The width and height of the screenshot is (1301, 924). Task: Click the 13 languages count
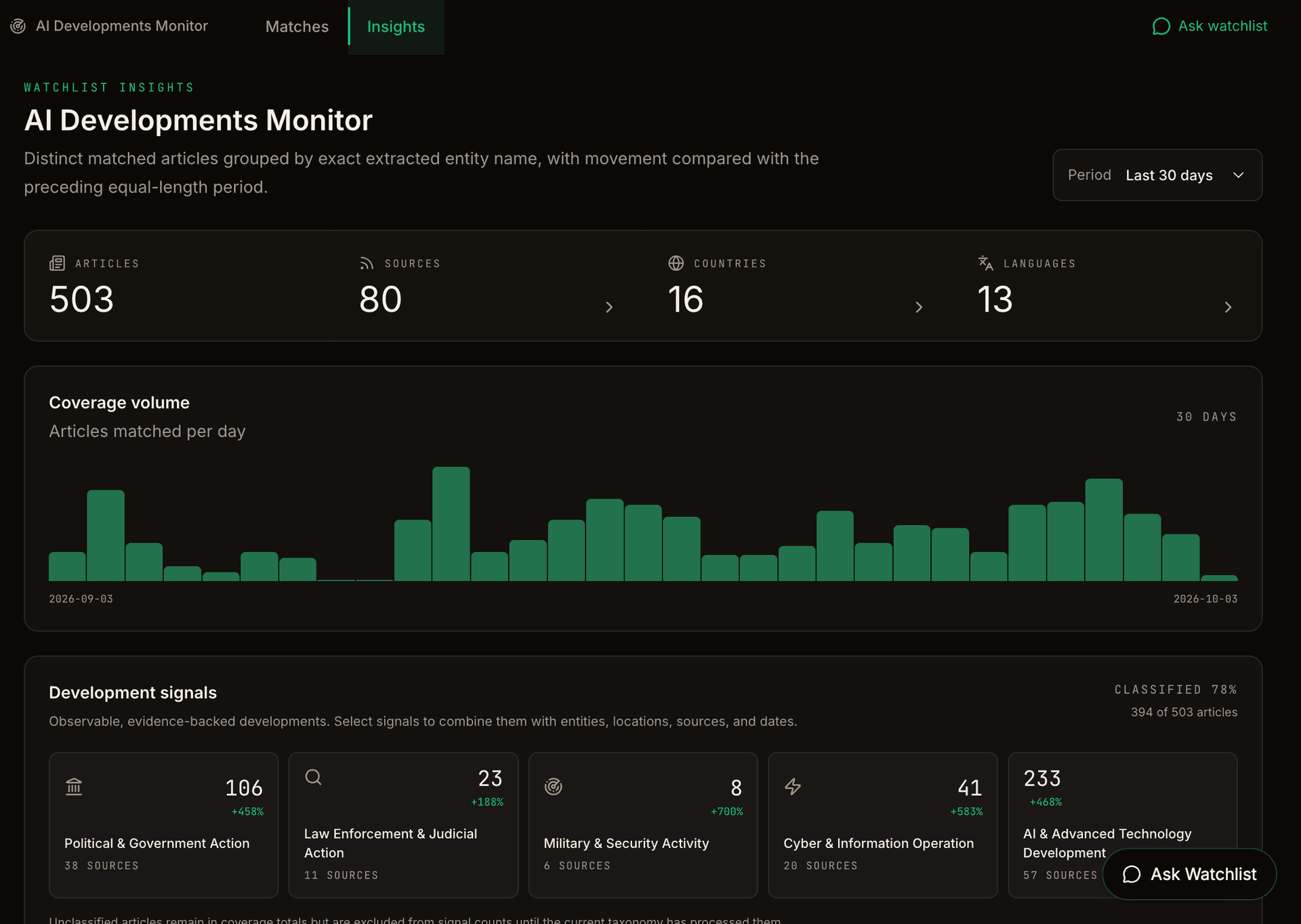(995, 299)
